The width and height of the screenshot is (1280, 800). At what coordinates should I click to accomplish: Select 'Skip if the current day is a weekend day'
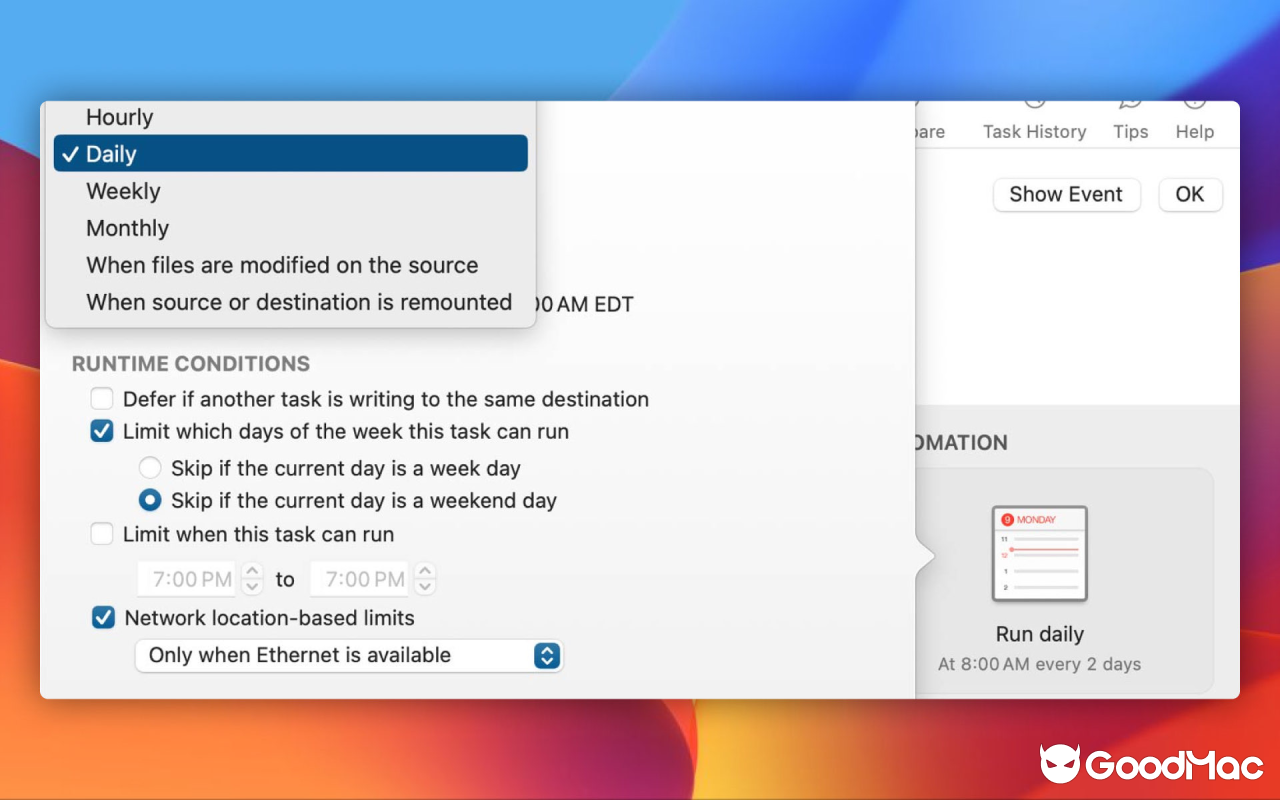click(x=149, y=500)
